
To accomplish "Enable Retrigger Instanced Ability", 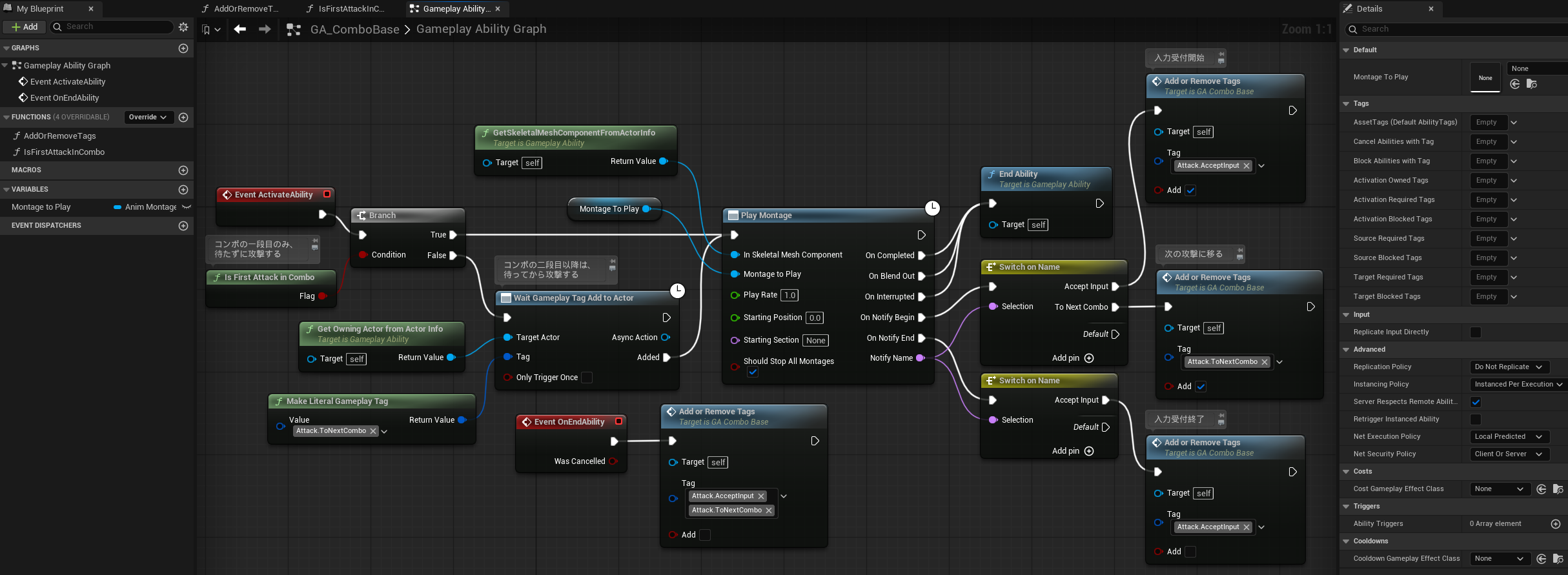I will click(x=1476, y=419).
